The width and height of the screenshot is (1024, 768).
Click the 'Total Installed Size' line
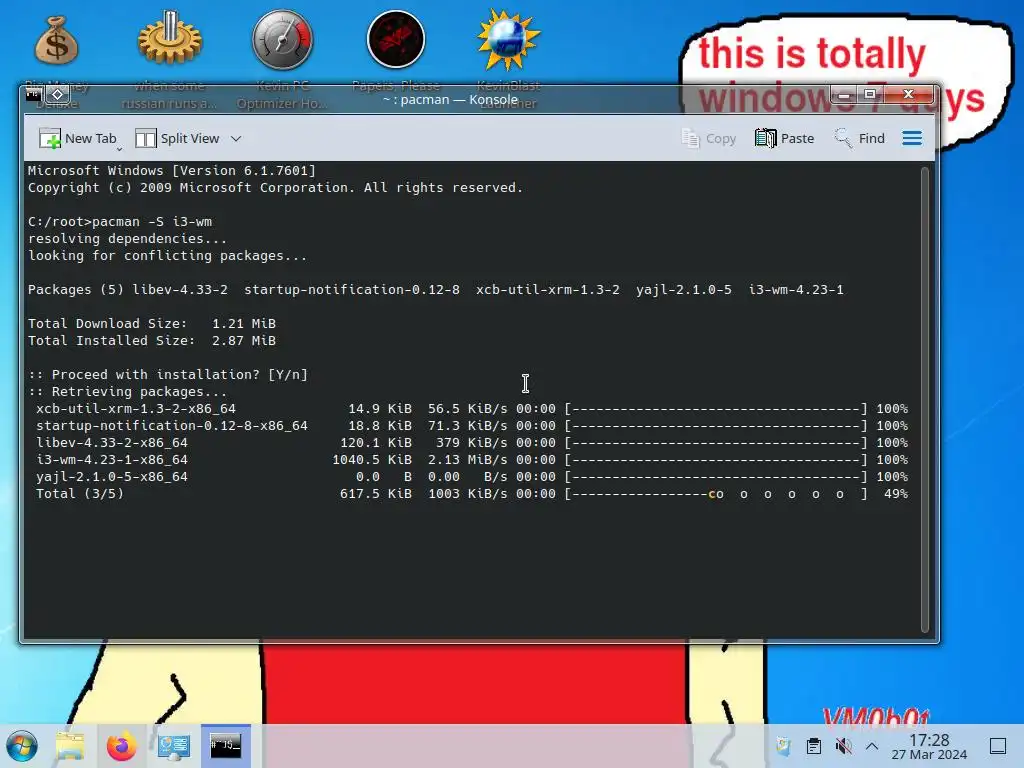[152, 340]
